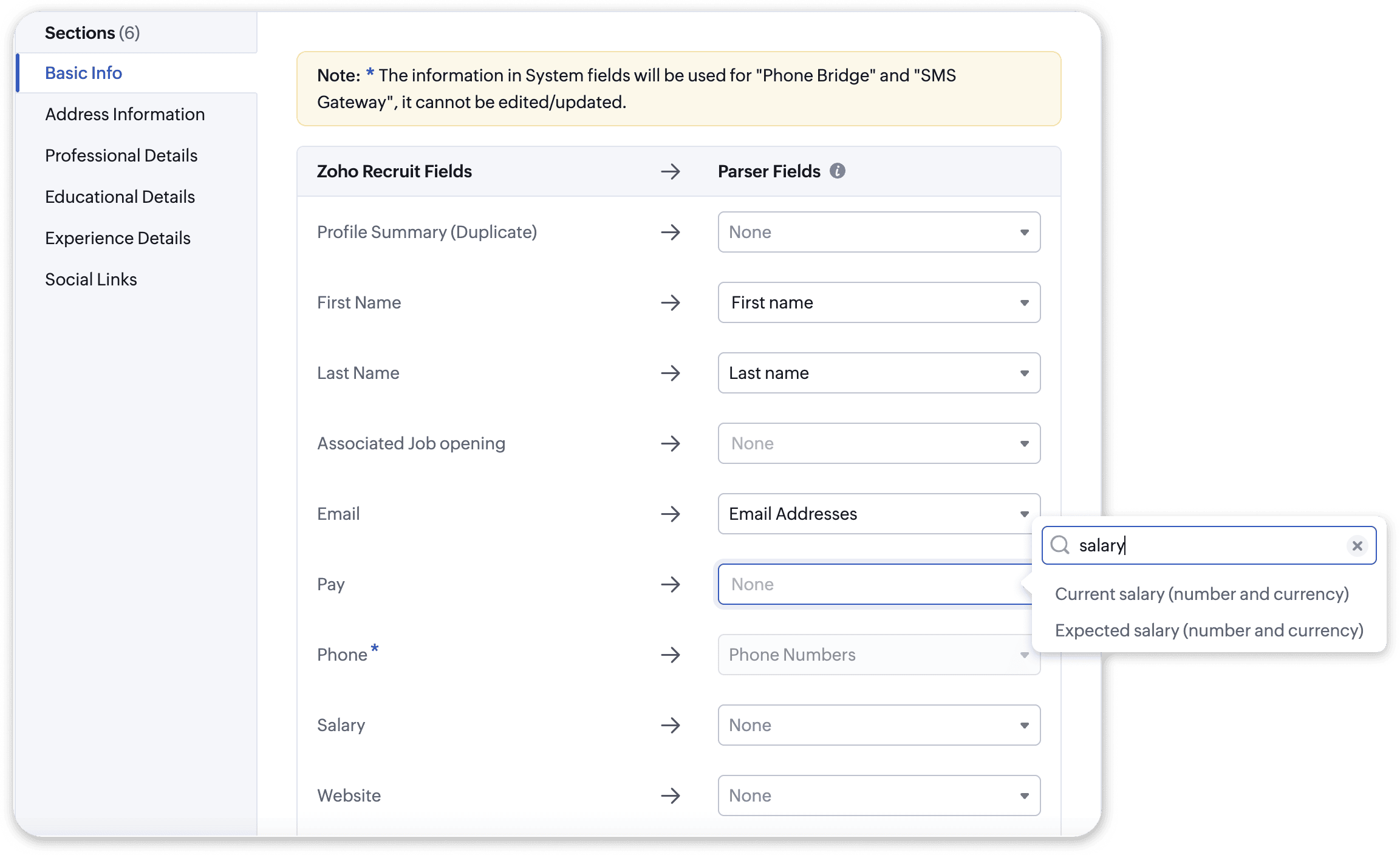This screenshot has width=1400, height=855.
Task: Open the Social Links section
Action: tap(90, 279)
